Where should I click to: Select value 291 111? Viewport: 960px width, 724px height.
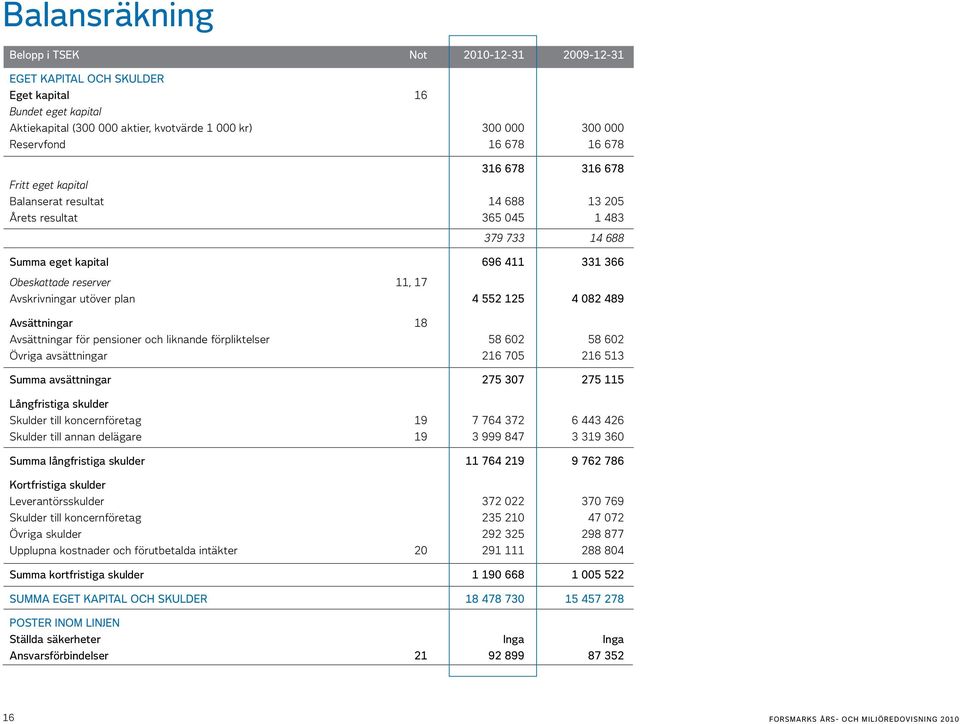503,550
